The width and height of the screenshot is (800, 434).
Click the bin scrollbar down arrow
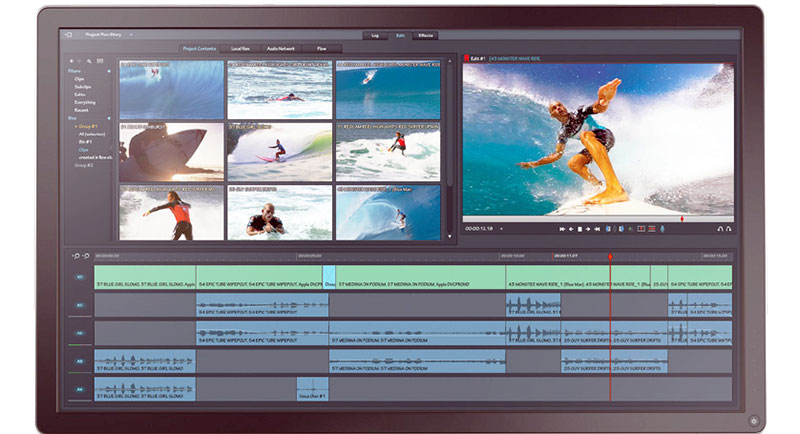click(x=449, y=236)
